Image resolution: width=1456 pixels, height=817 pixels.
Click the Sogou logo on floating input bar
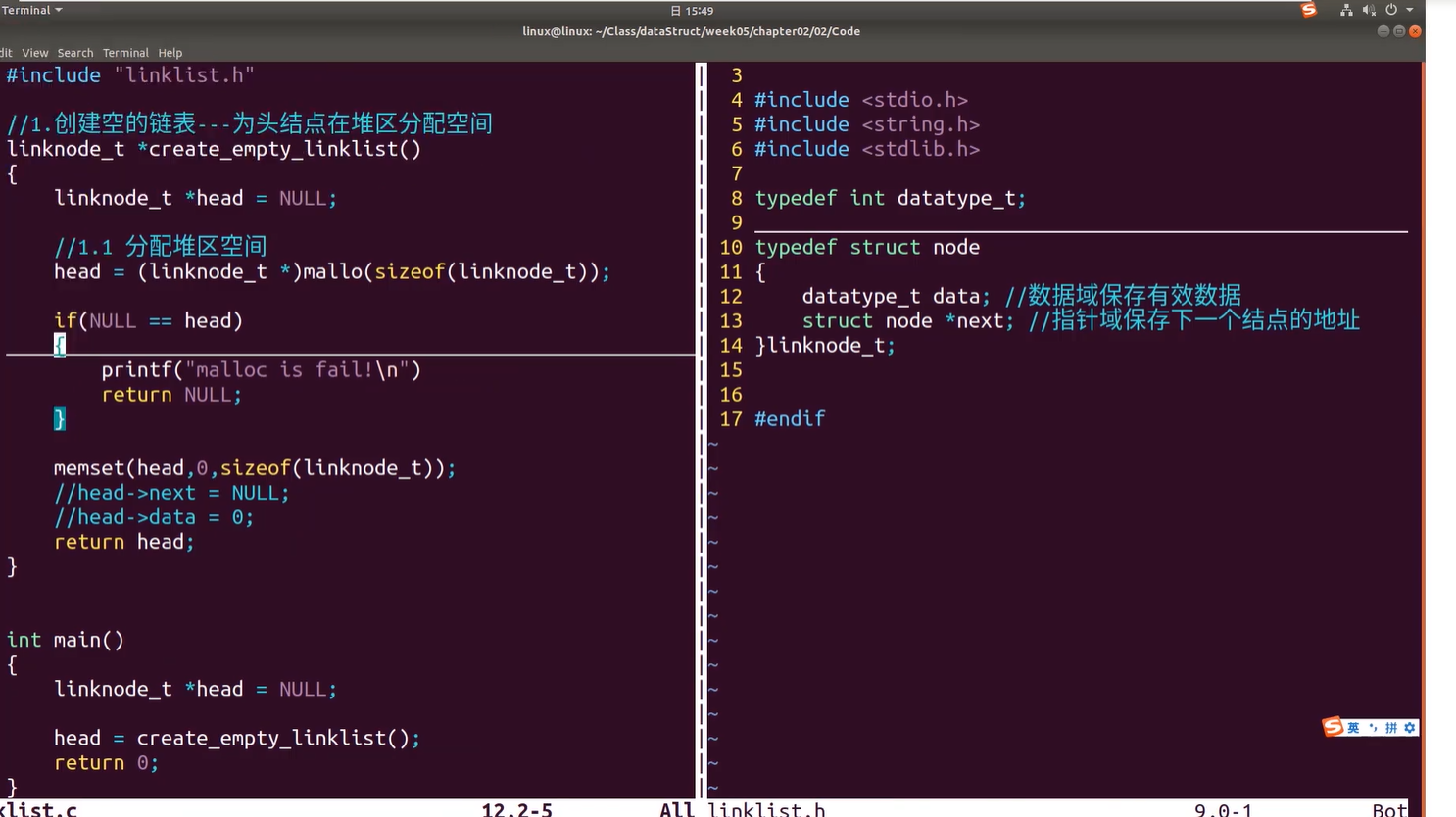click(x=1334, y=727)
